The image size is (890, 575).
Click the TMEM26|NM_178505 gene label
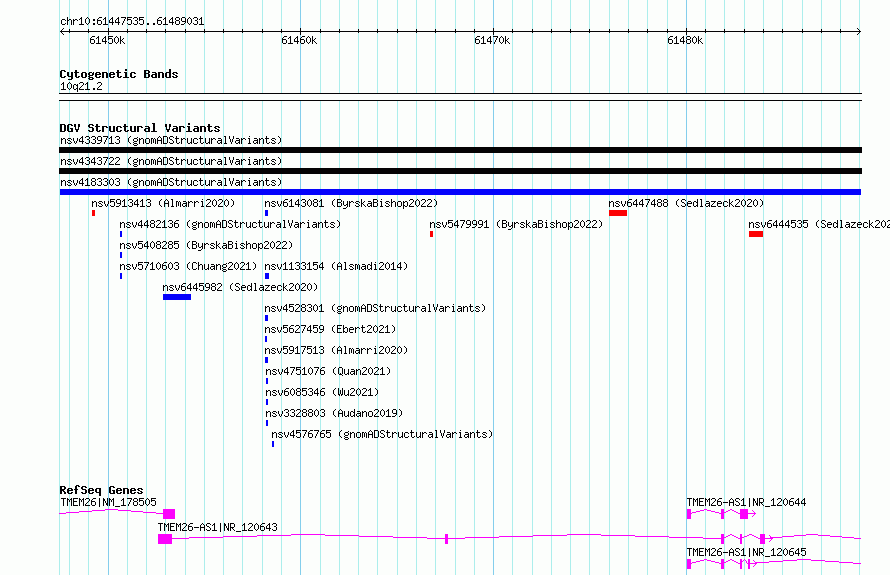pos(108,502)
